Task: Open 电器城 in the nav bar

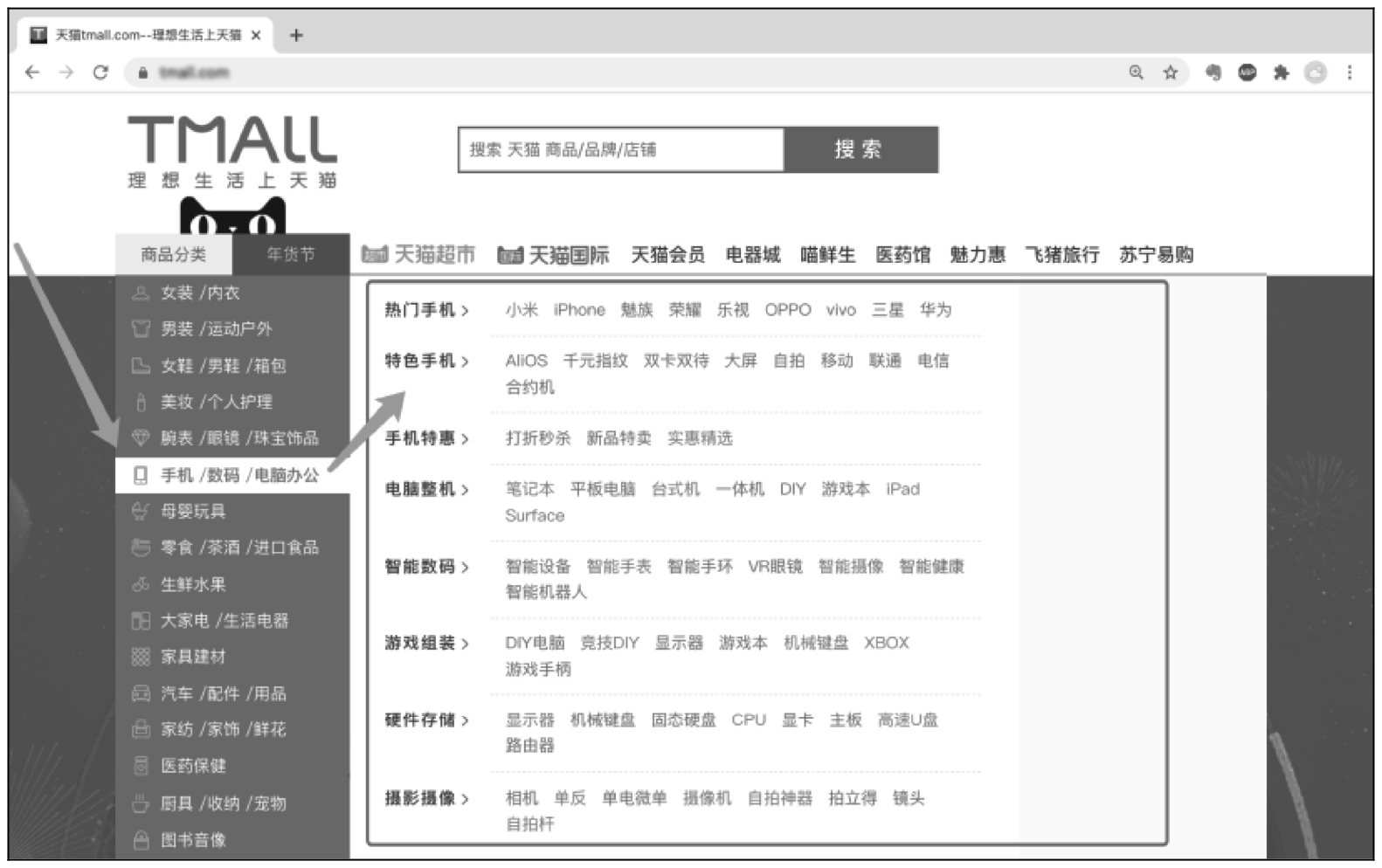Action: pyautogui.click(x=753, y=254)
